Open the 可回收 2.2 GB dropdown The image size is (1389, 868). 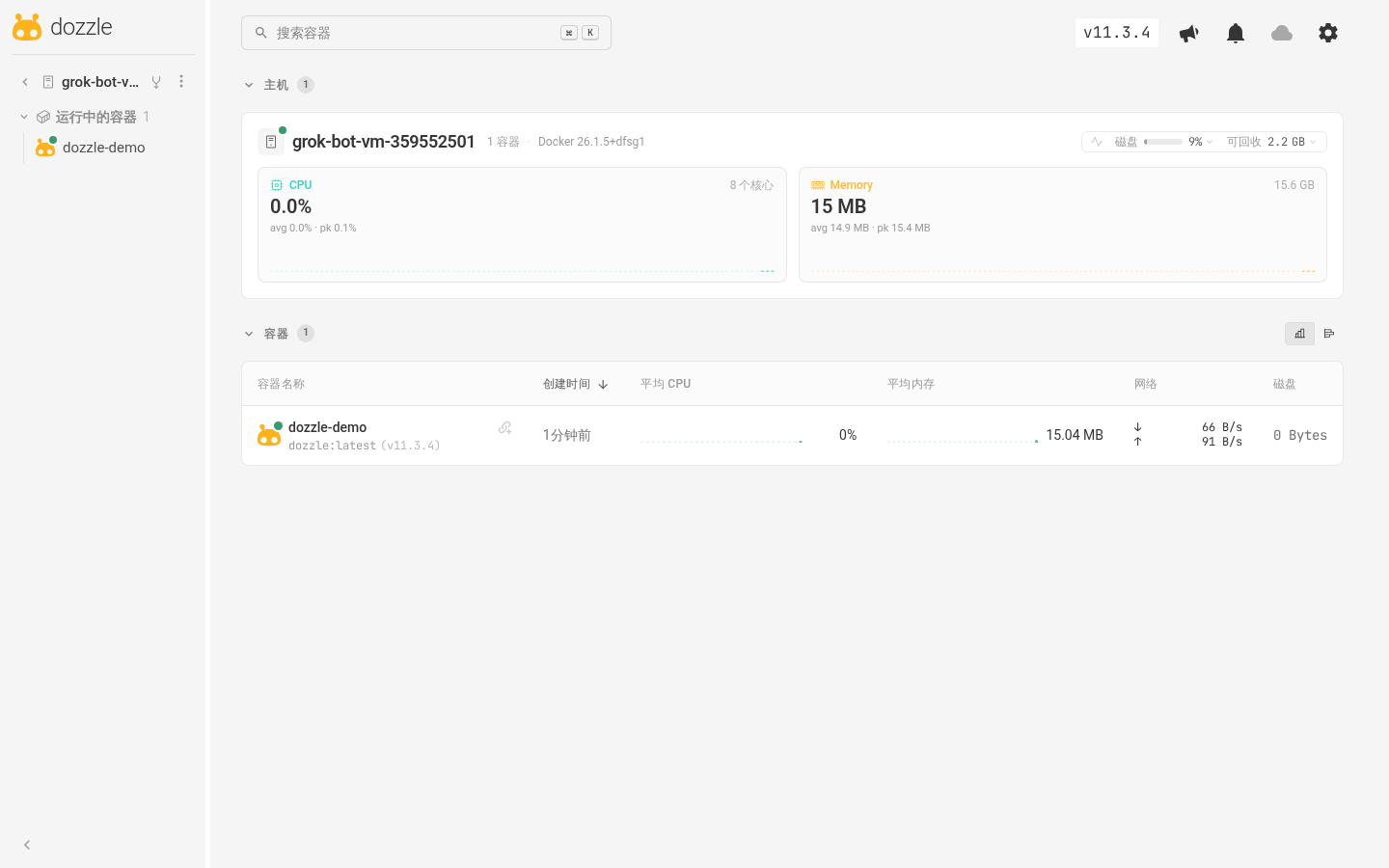coord(1271,142)
